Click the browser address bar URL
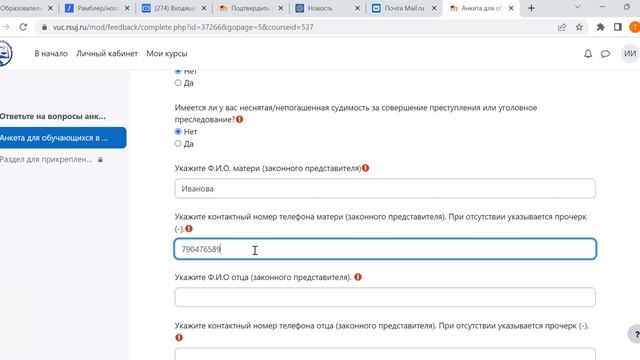 click(183, 27)
